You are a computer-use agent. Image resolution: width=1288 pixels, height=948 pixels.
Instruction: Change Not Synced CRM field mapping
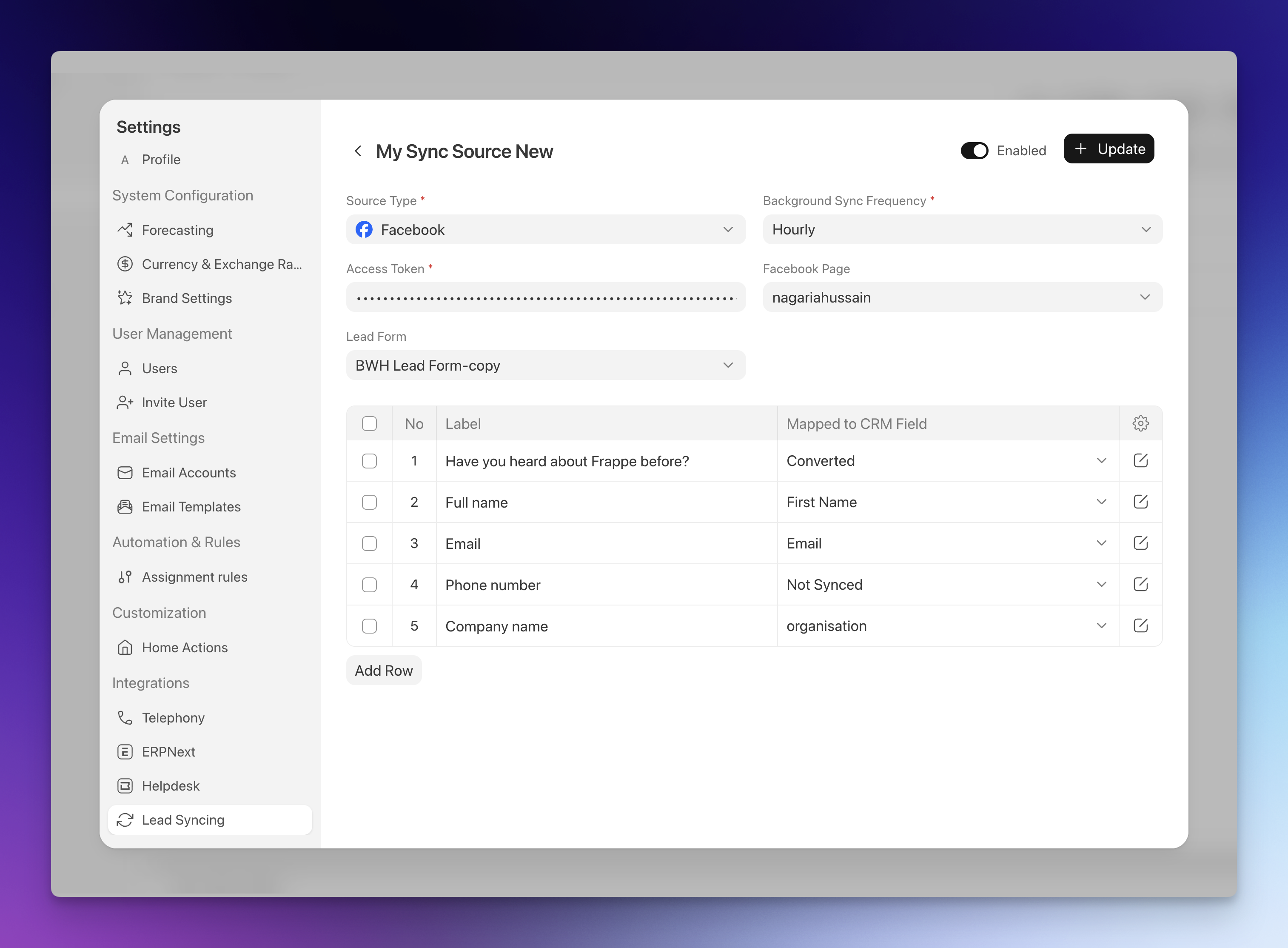tap(946, 585)
